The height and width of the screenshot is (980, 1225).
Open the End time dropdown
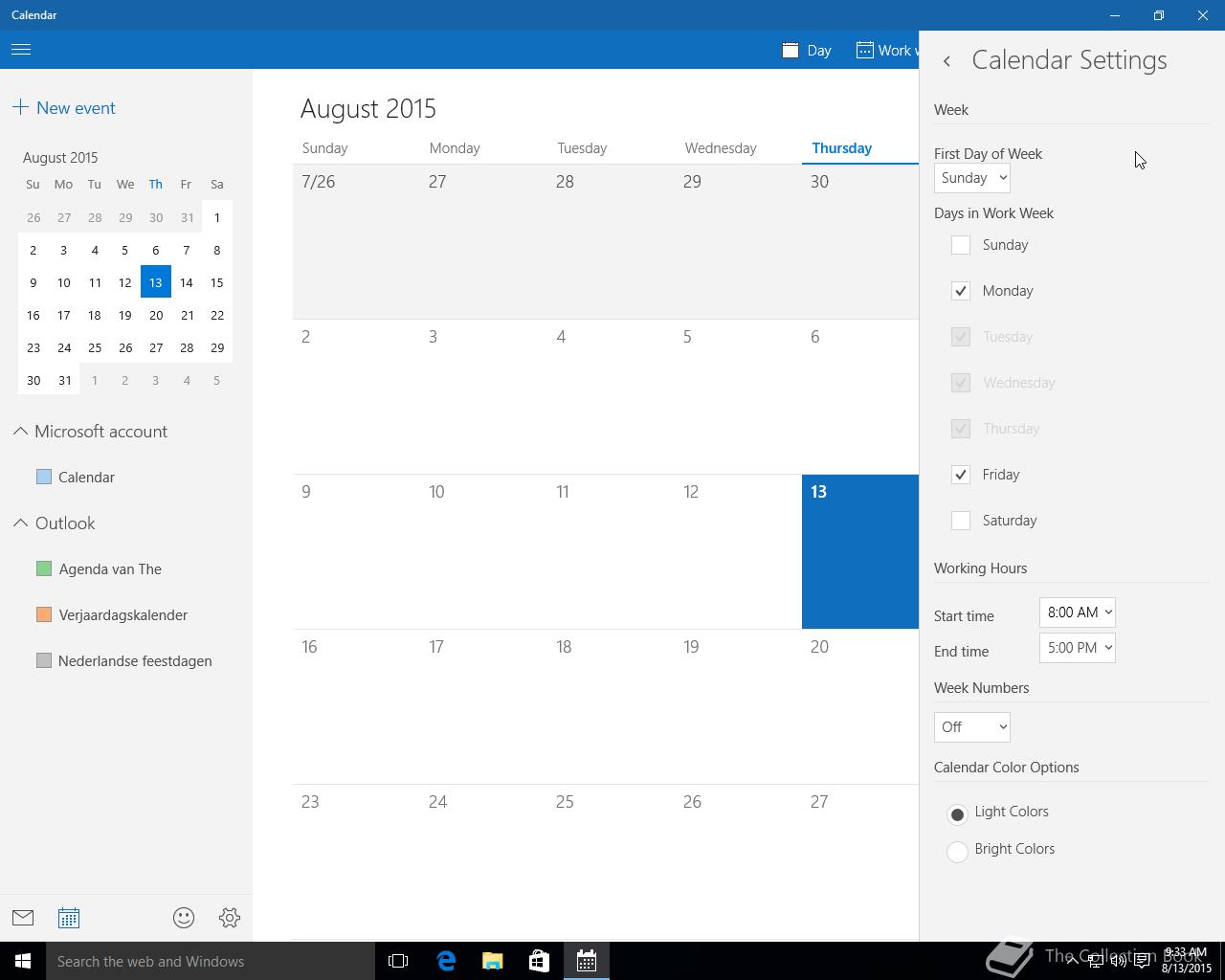(1078, 648)
